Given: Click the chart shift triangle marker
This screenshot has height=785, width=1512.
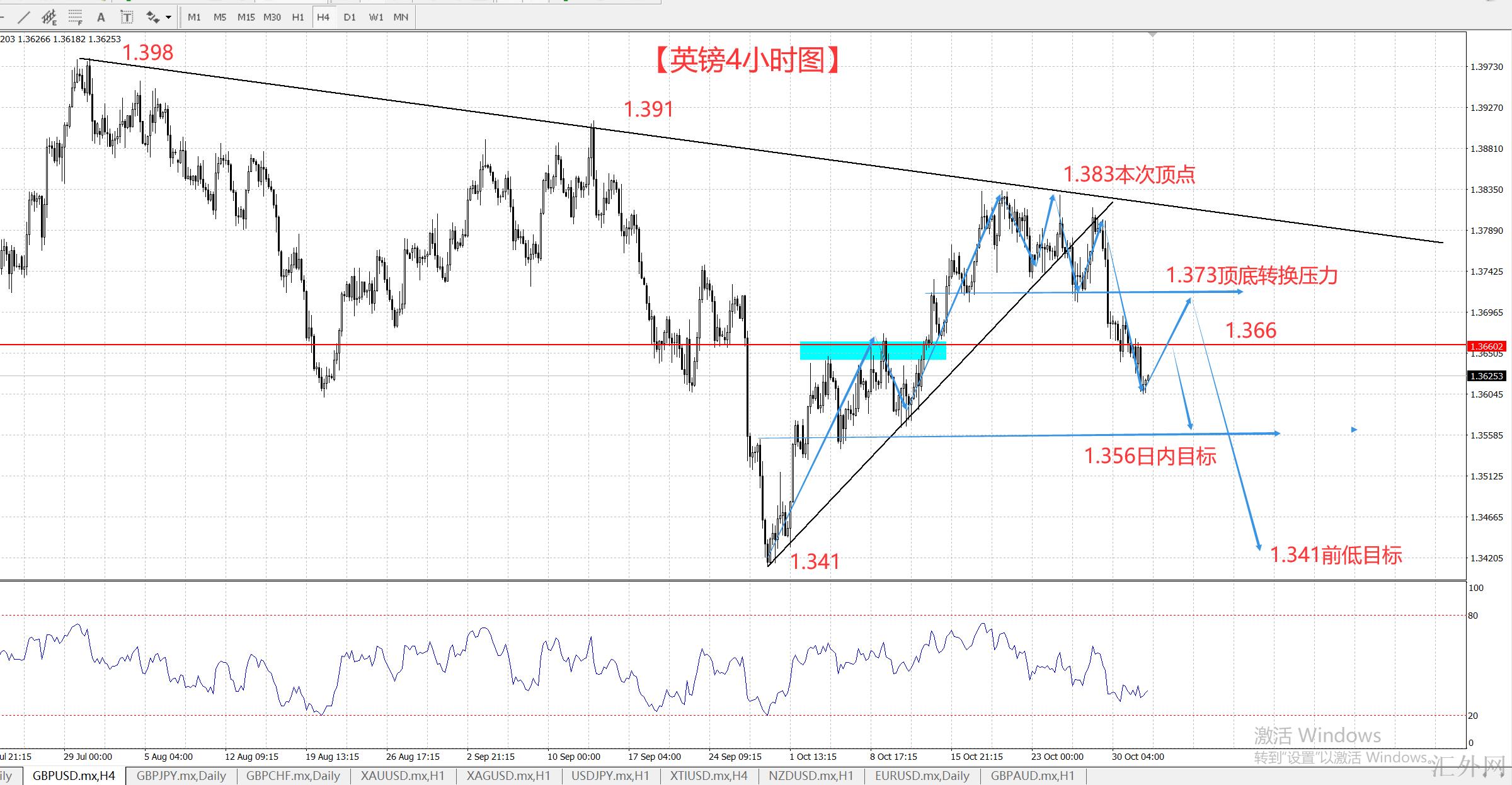Looking at the screenshot, I should click(x=1153, y=34).
